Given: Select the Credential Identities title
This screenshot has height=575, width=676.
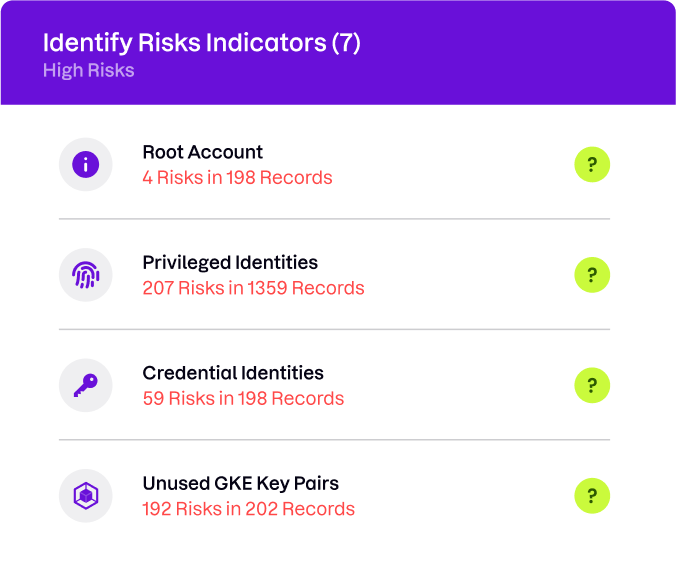Looking at the screenshot, I should tap(233, 373).
